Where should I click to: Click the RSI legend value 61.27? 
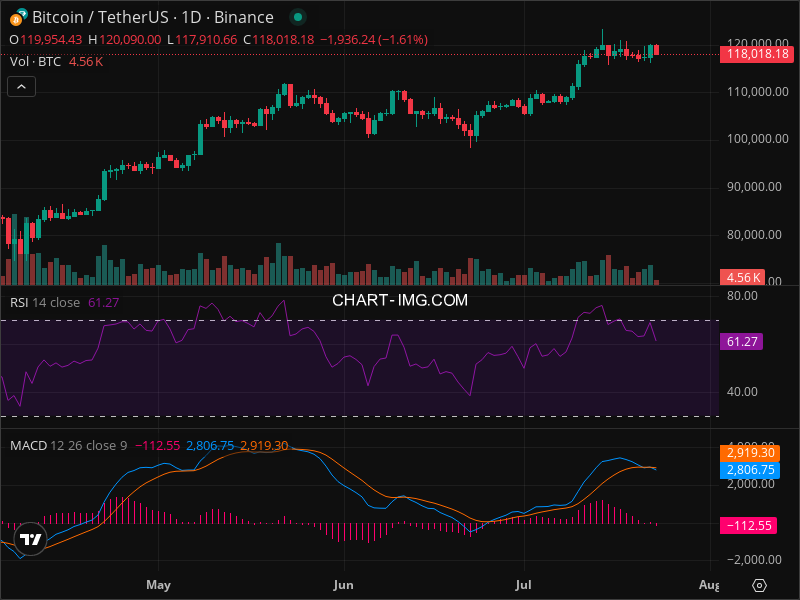(x=104, y=303)
